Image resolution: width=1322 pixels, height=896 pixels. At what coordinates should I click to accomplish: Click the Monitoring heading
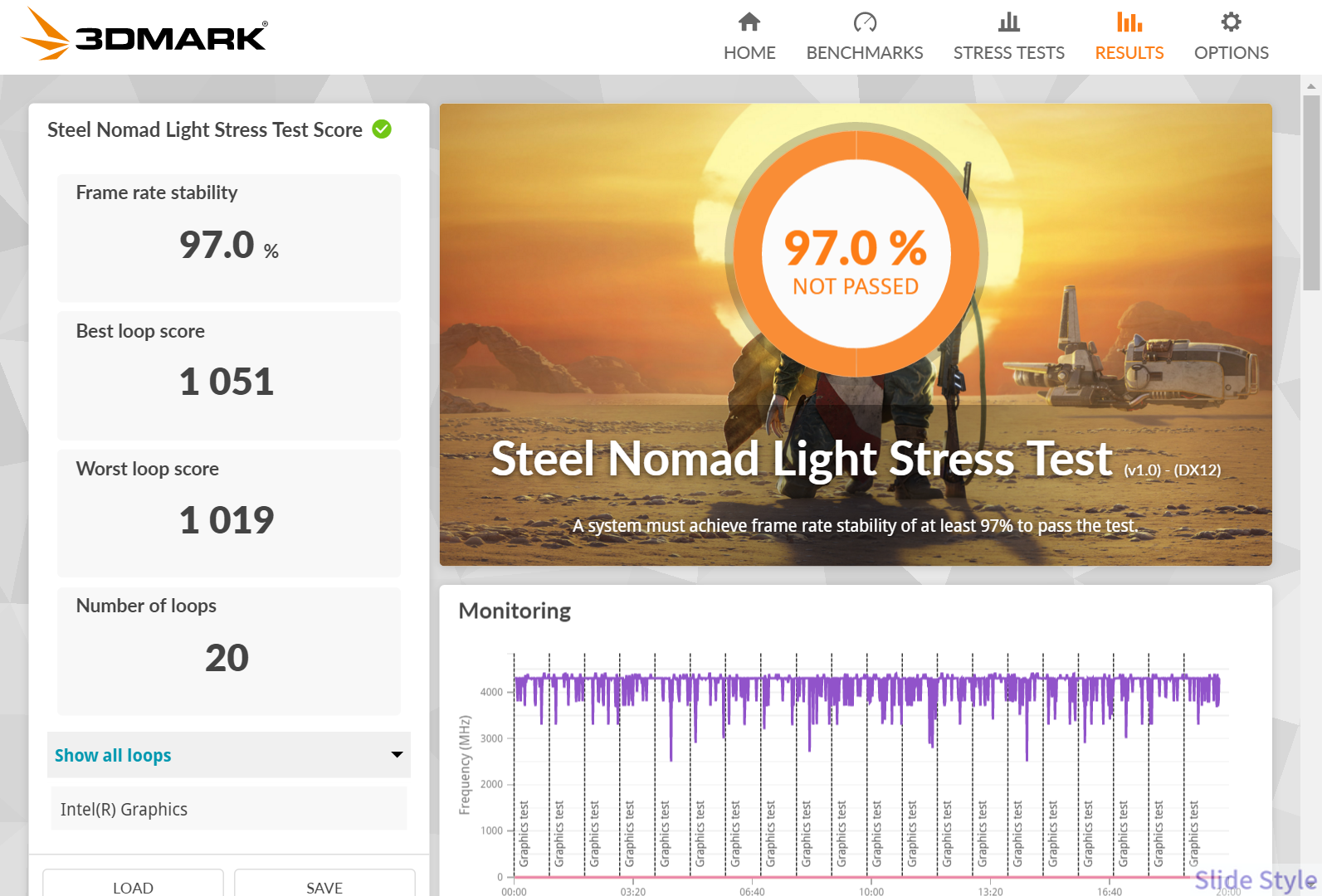coord(515,611)
